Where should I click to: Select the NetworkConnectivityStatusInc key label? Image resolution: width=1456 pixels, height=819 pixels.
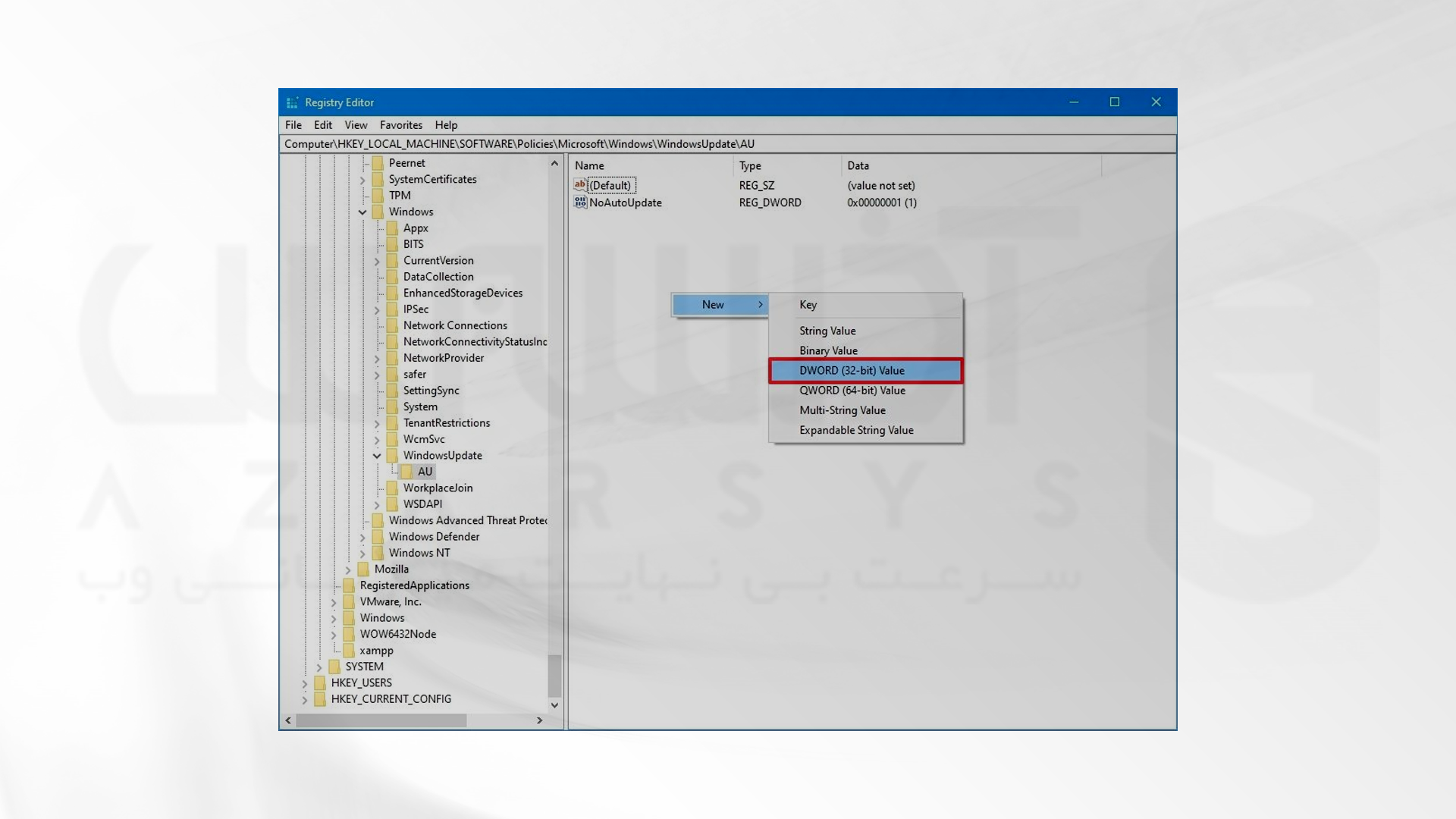(x=475, y=342)
